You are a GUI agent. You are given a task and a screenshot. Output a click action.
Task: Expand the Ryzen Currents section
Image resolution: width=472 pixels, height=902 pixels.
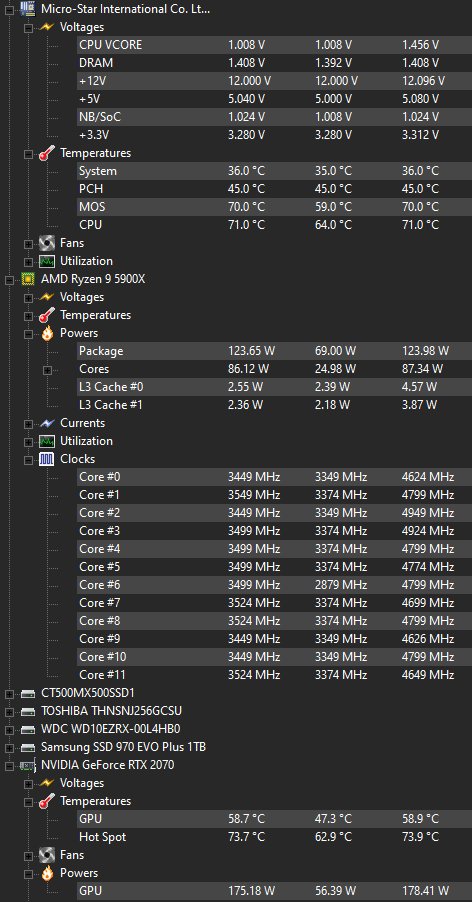coord(28,423)
